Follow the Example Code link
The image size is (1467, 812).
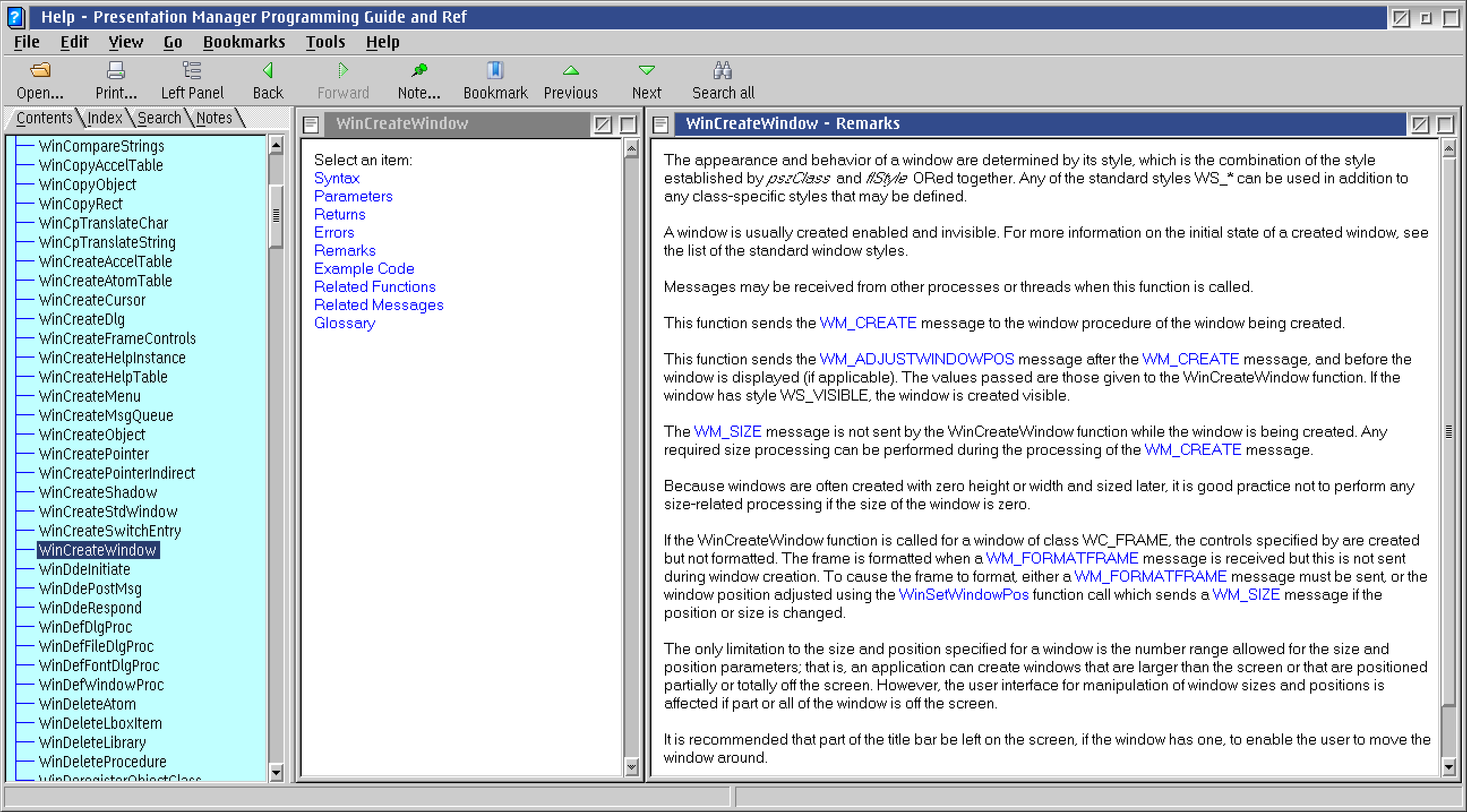(x=364, y=269)
